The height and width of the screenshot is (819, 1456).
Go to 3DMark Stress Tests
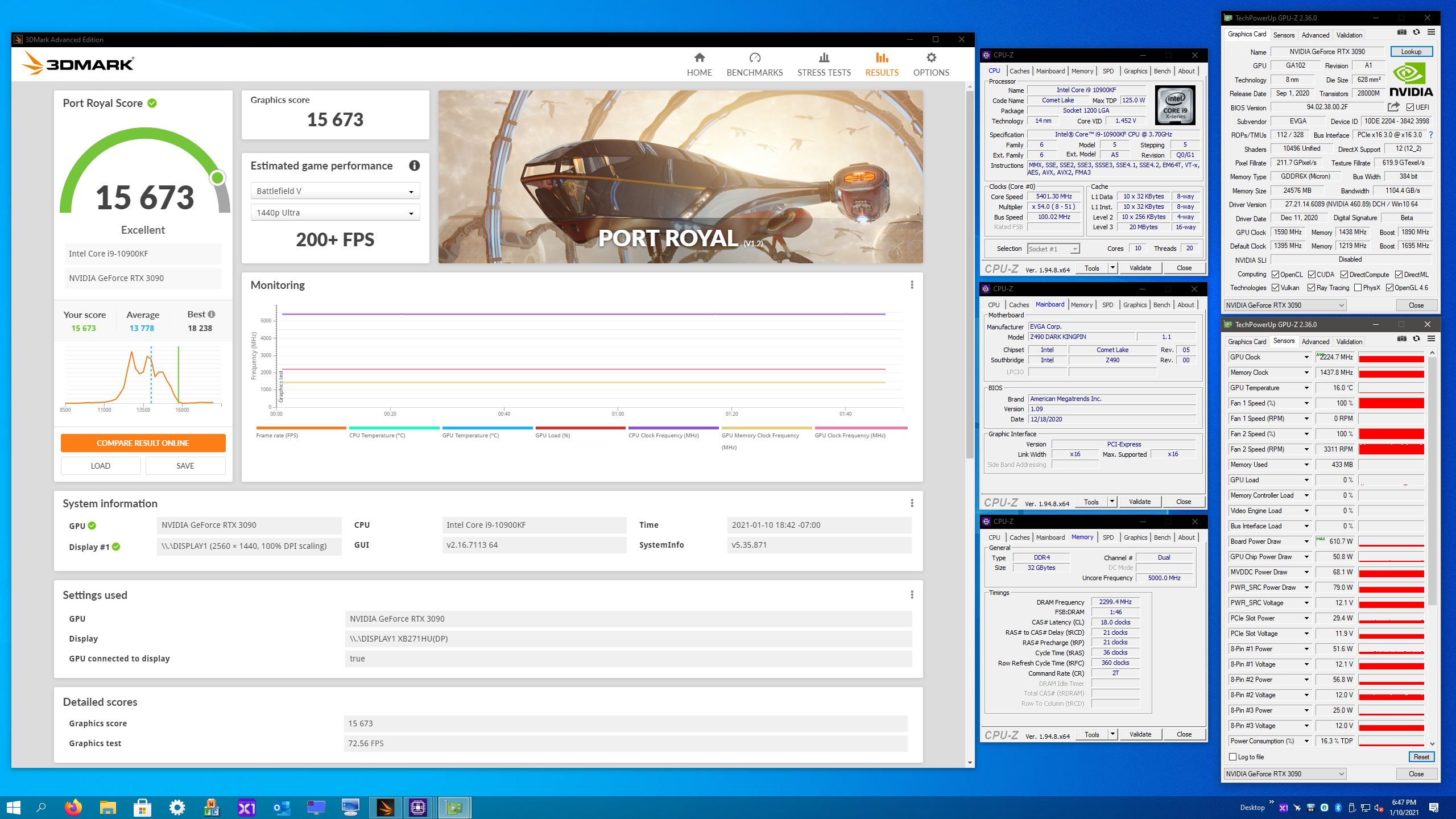pos(824,64)
